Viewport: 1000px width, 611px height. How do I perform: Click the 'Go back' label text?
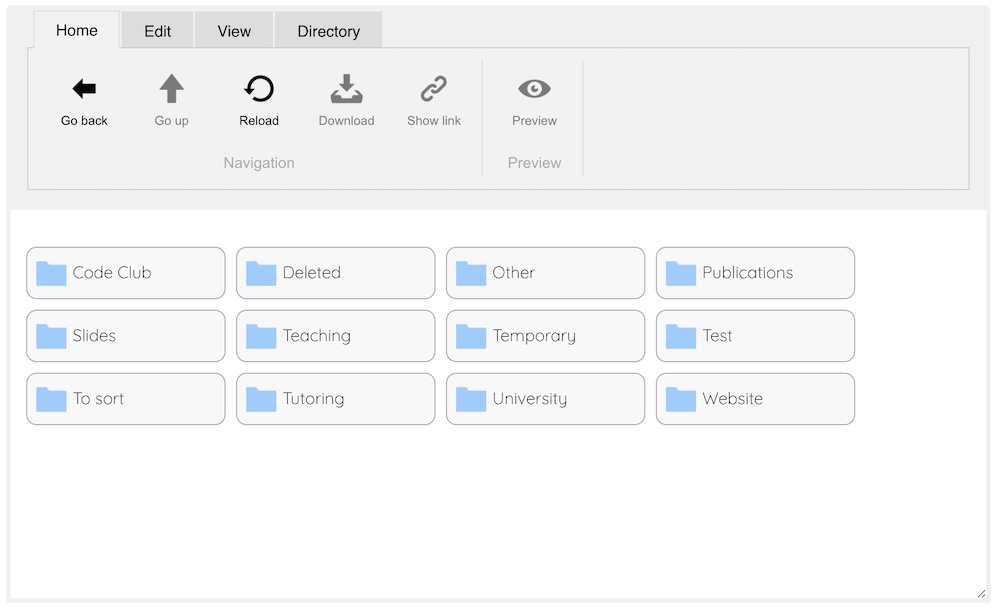84,121
